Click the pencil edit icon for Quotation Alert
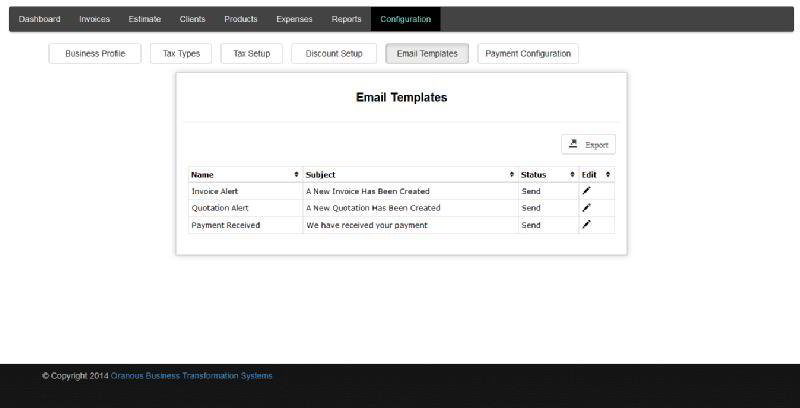This screenshot has height=408, width=800. pos(587,207)
